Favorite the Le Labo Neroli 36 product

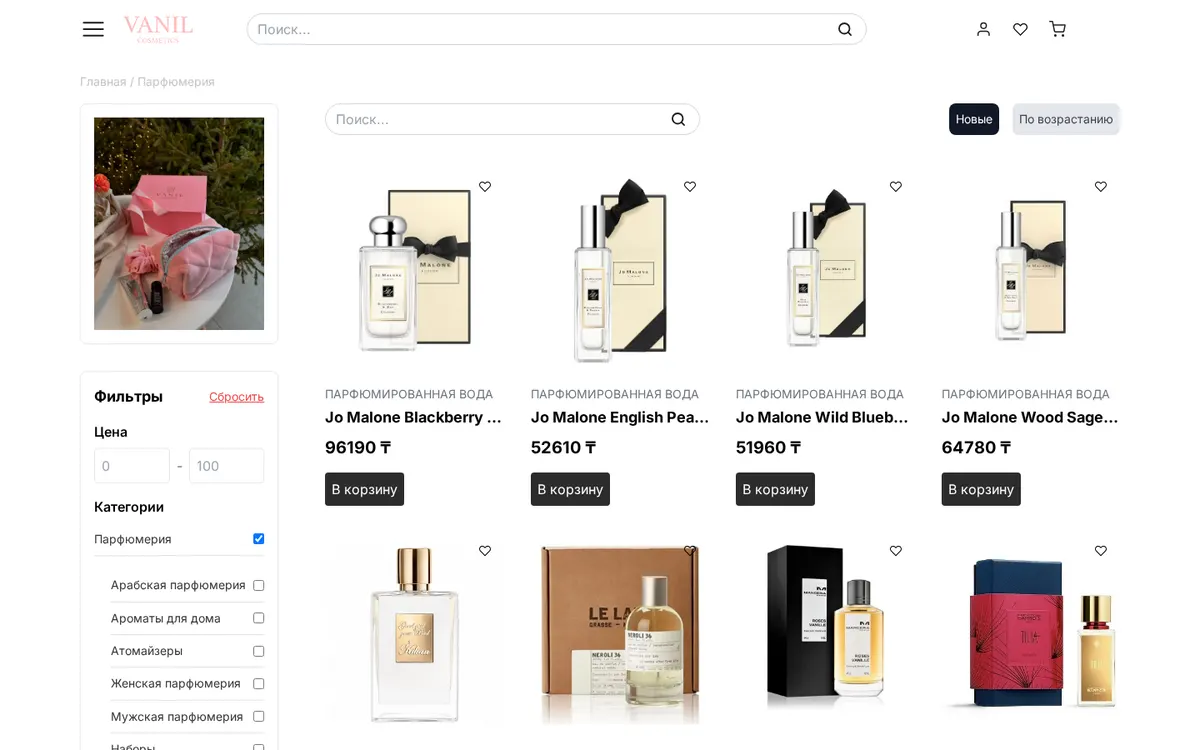pyautogui.click(x=690, y=550)
